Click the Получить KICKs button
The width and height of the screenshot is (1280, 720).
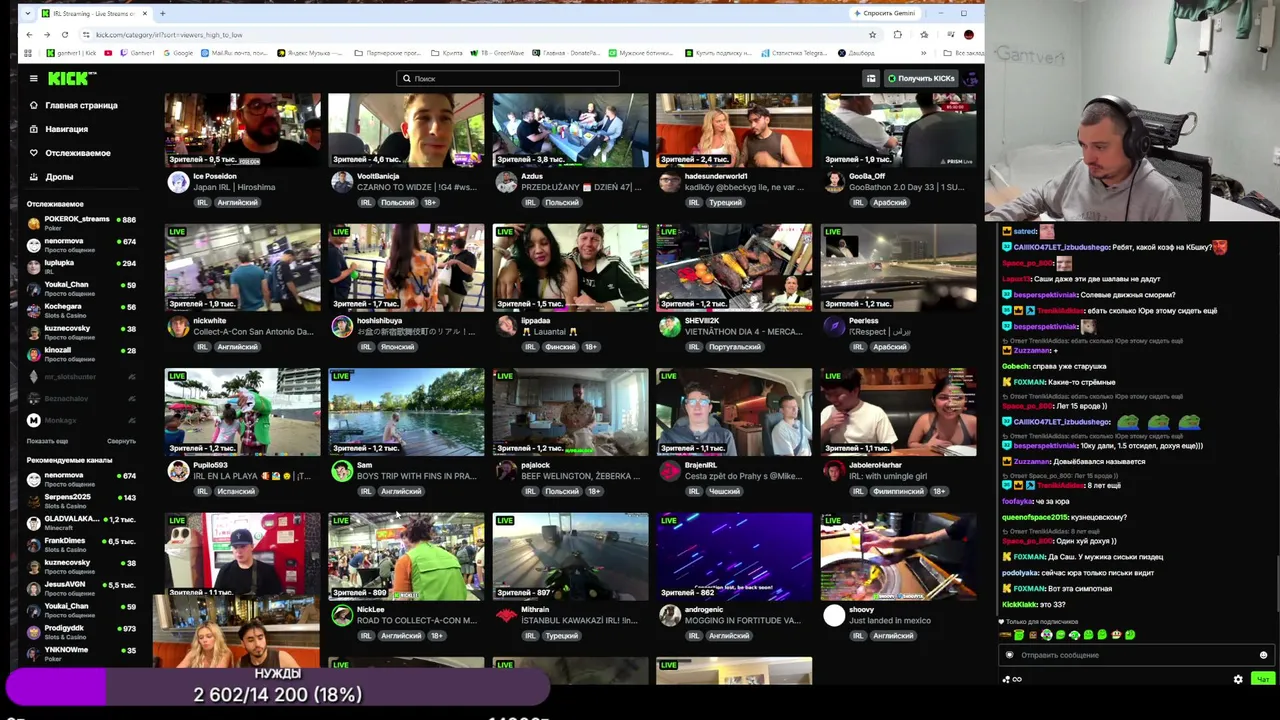921,78
